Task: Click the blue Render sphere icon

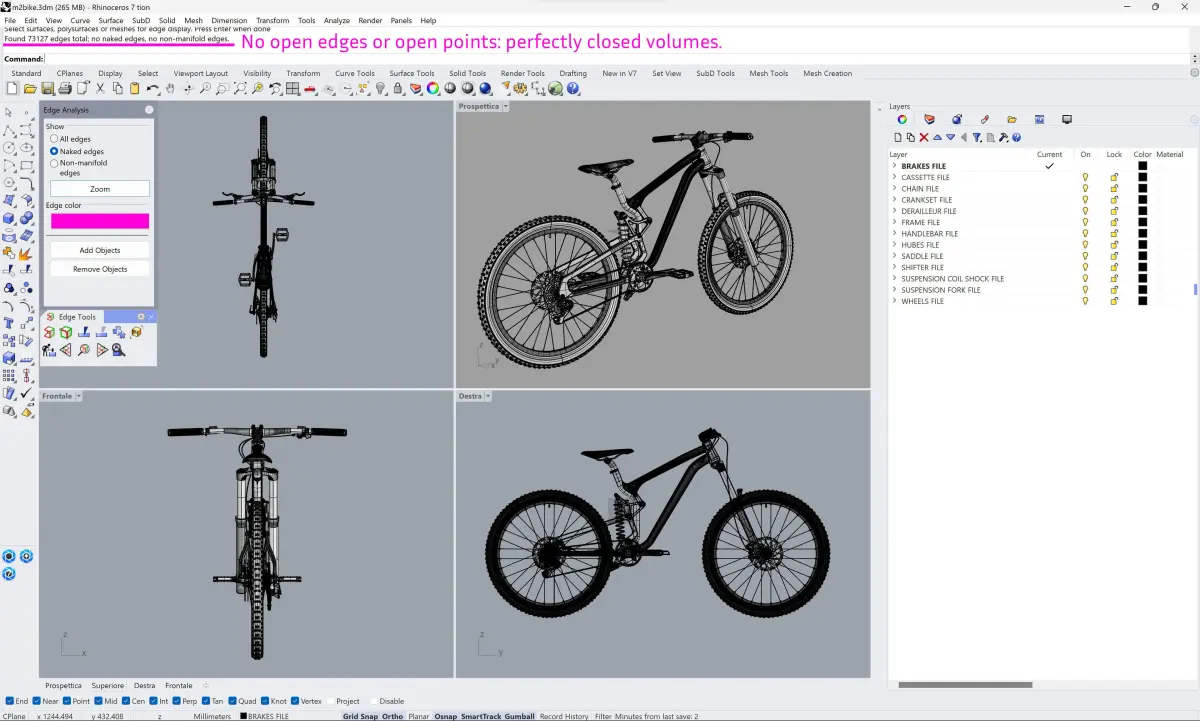Action: (484, 89)
